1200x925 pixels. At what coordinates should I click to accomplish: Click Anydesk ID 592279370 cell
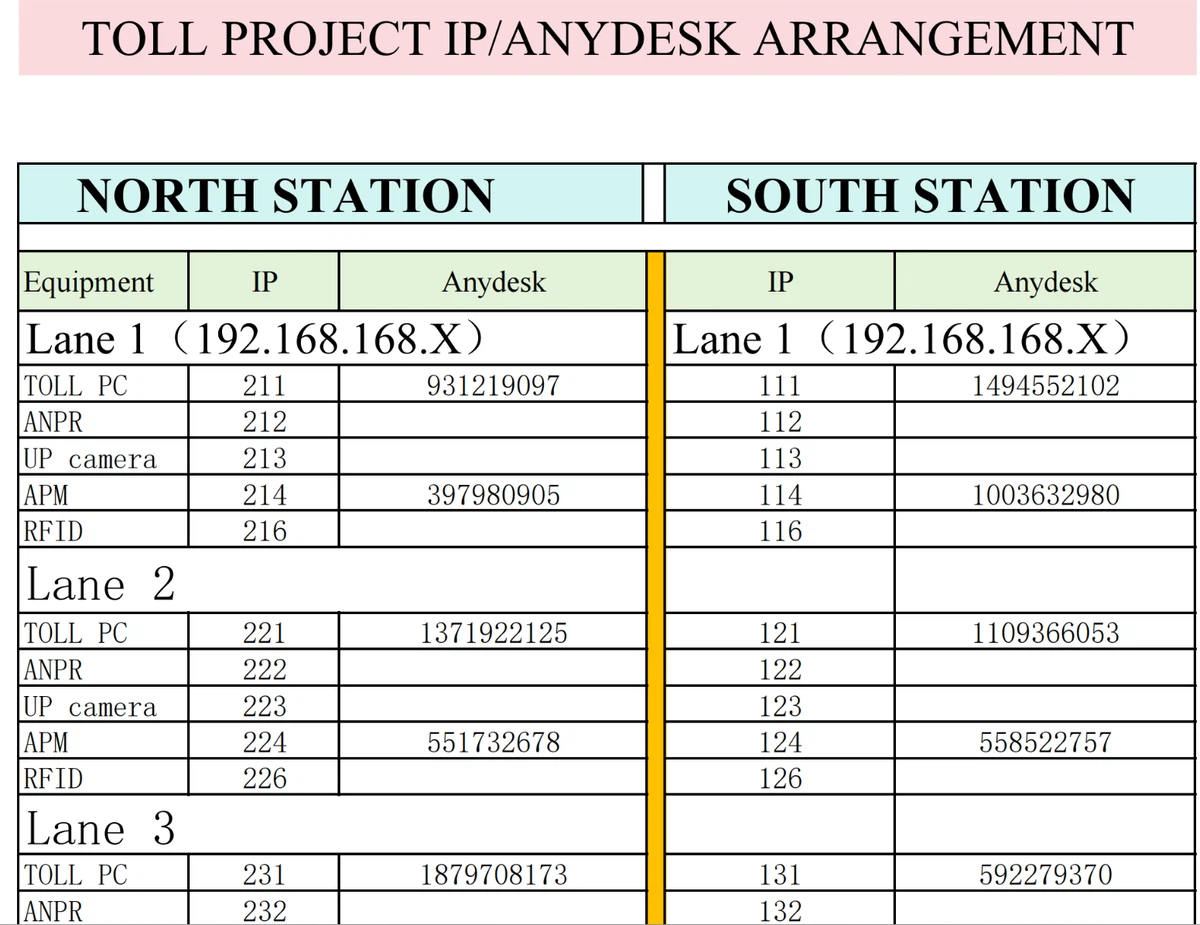(x=1046, y=876)
